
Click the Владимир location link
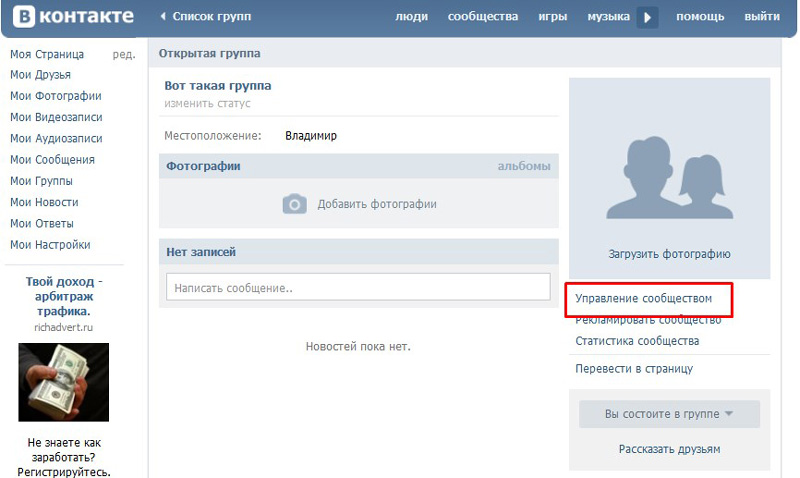click(311, 136)
